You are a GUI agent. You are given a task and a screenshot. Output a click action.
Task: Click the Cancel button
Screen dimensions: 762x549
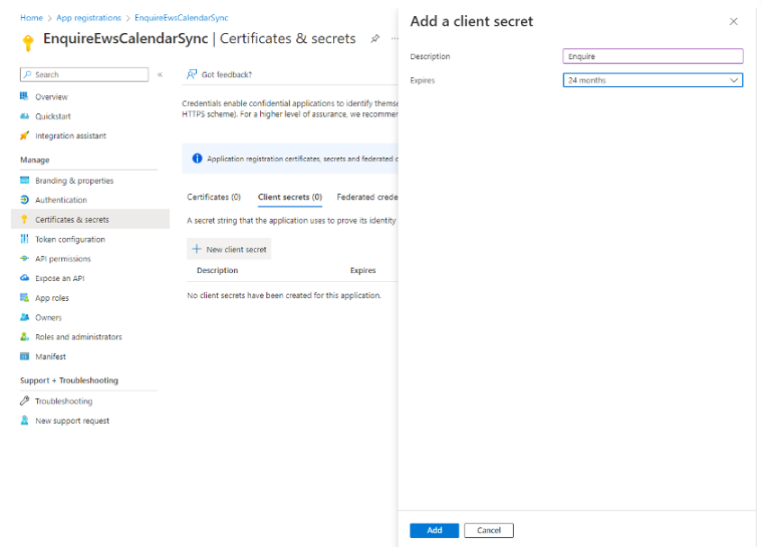[488, 530]
